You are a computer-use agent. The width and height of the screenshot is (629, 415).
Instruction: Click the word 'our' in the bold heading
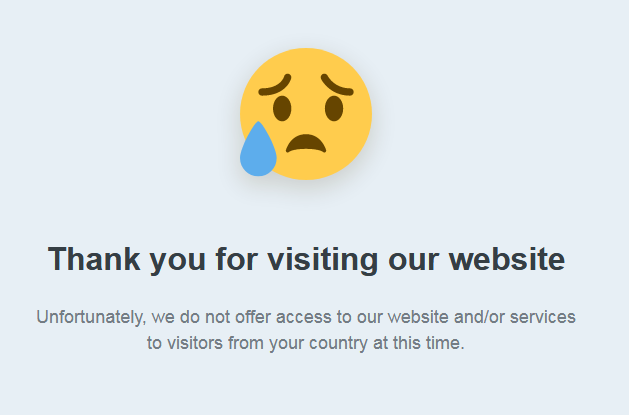413,260
